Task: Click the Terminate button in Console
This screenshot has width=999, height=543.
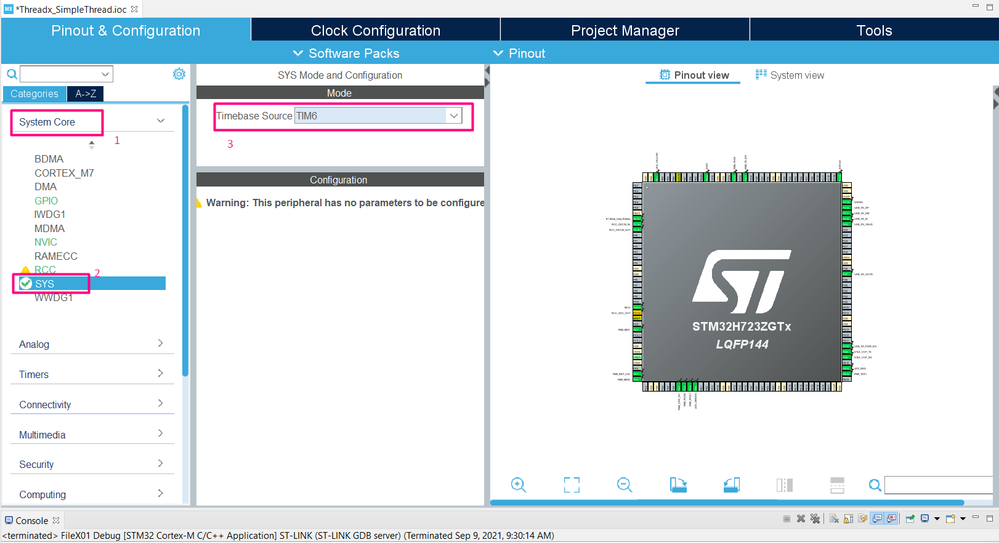Action: point(787,519)
